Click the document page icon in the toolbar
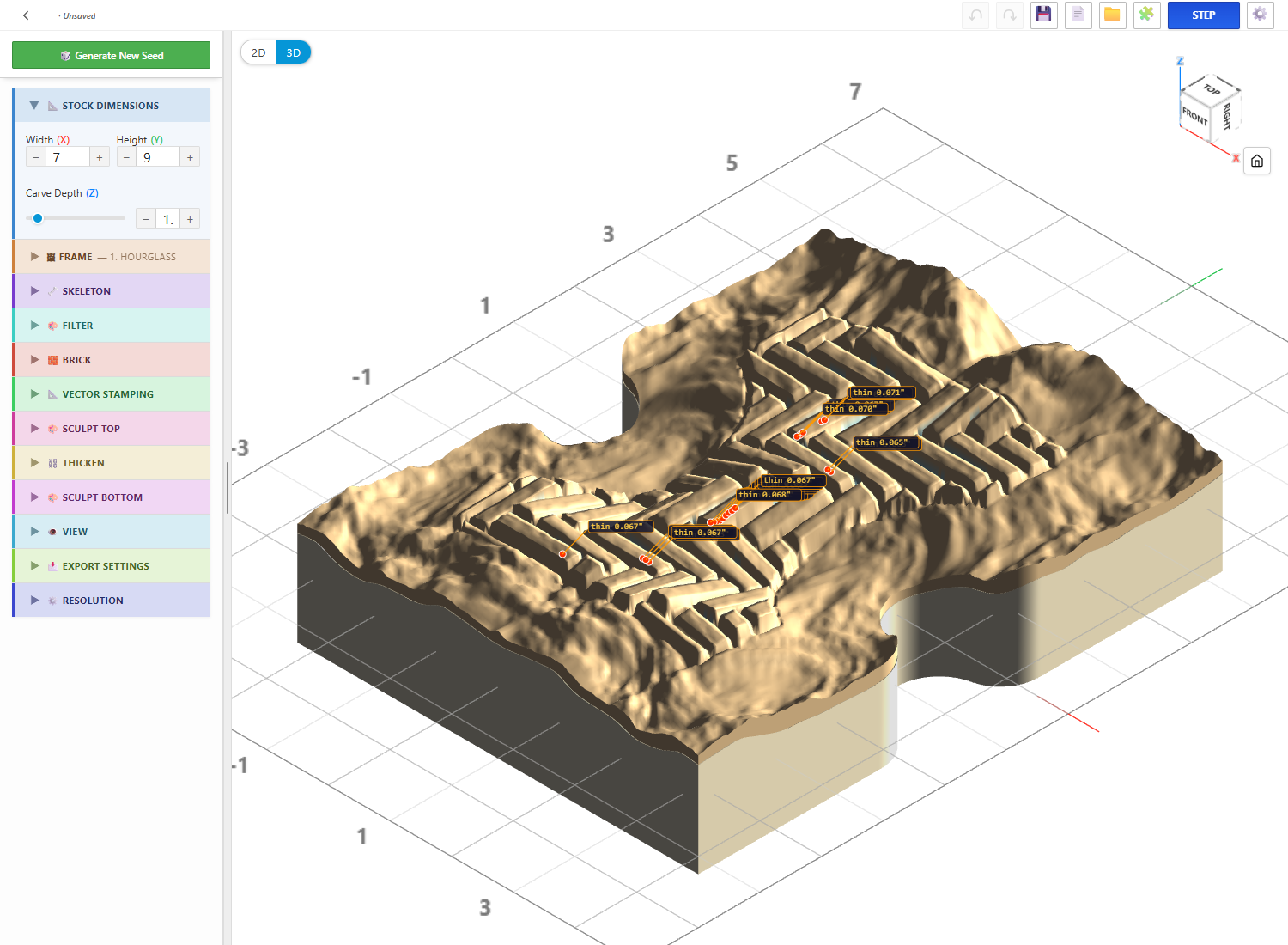The width and height of the screenshot is (1288, 945). [x=1078, y=15]
